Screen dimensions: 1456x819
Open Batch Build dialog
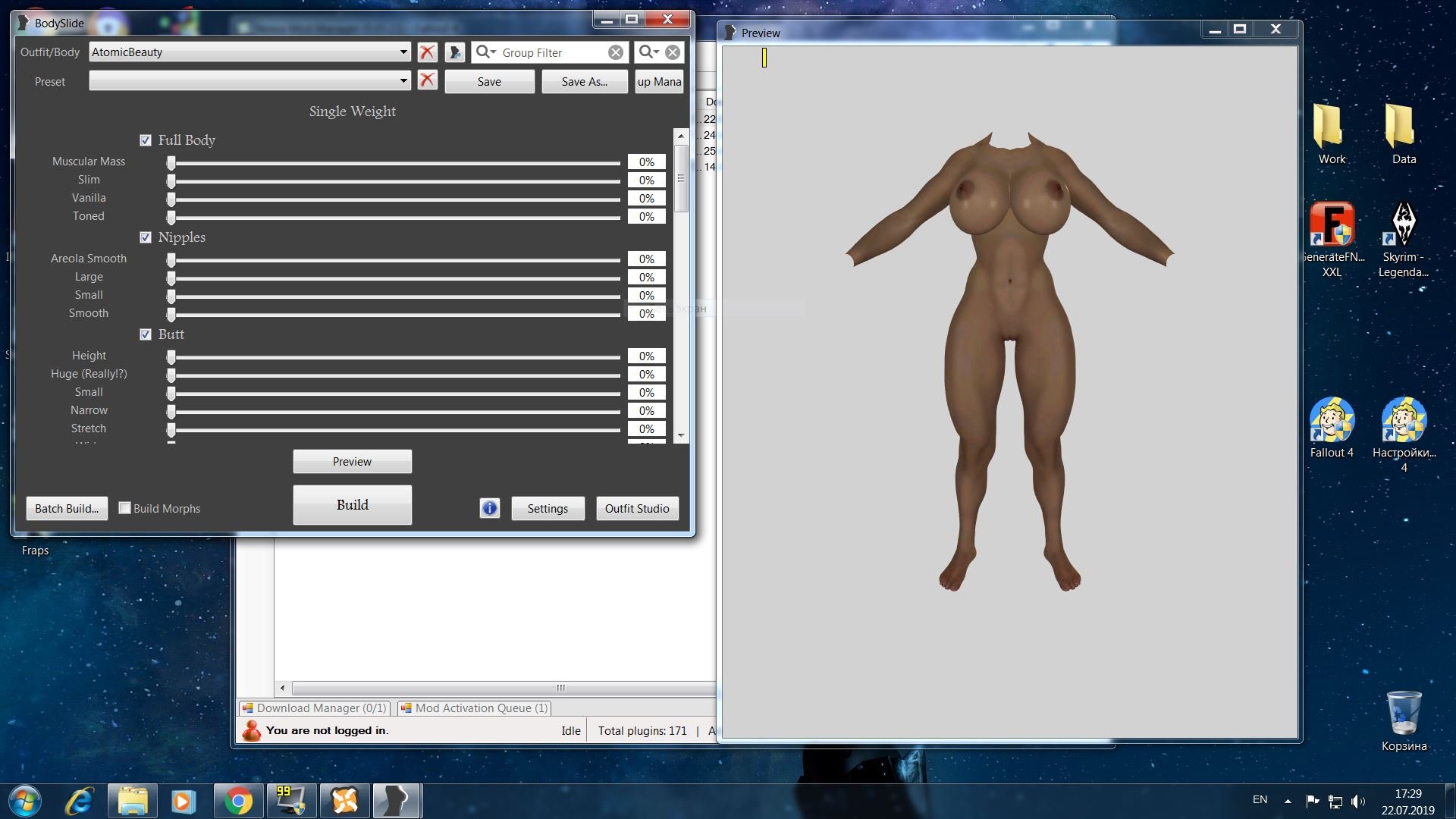click(67, 508)
